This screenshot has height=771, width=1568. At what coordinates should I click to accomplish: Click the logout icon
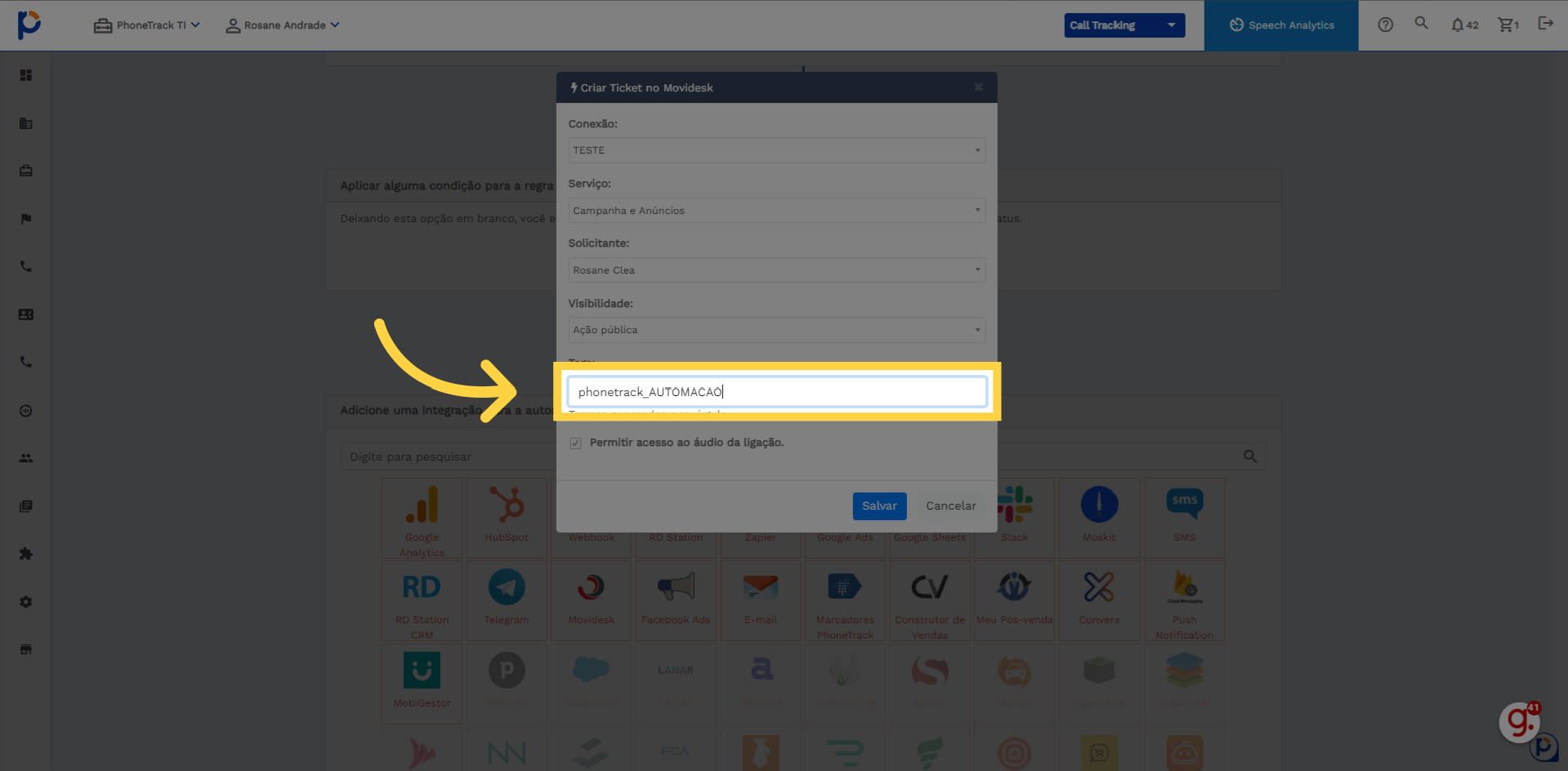pos(1545,24)
